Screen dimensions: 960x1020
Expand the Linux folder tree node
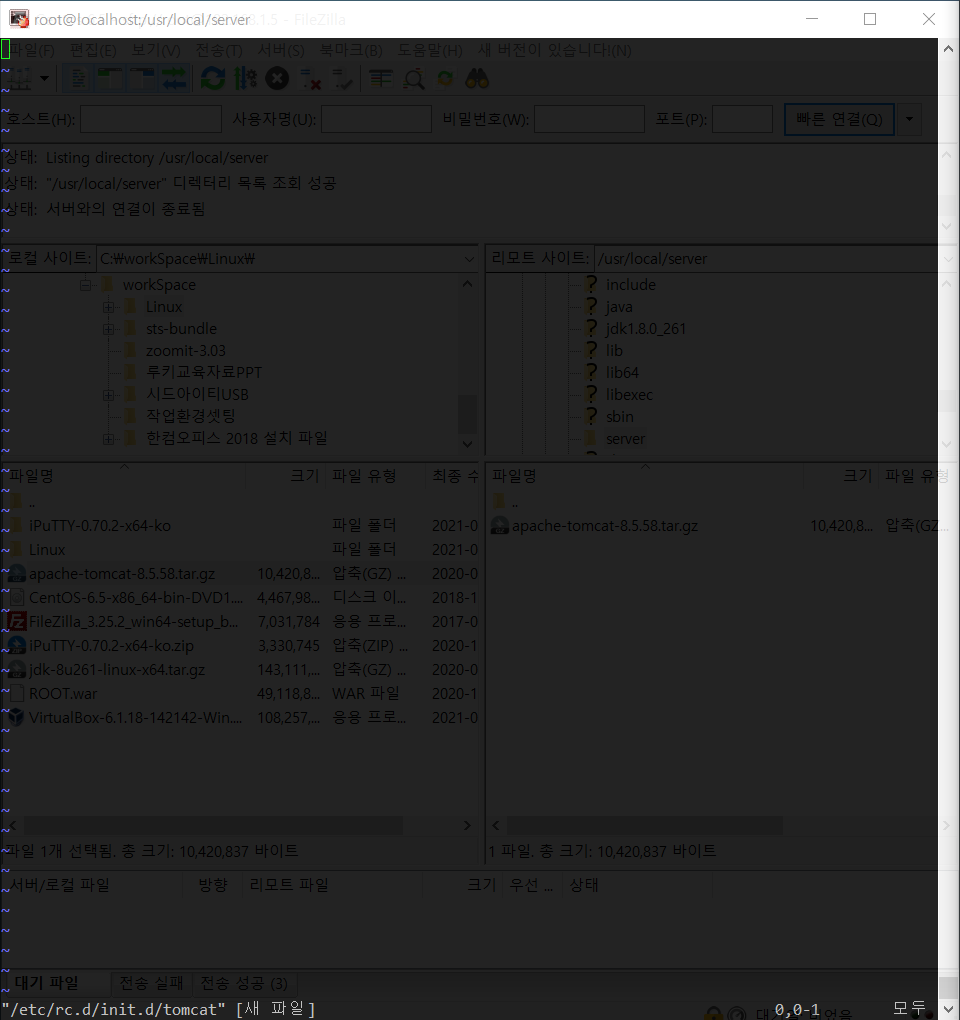tap(109, 307)
